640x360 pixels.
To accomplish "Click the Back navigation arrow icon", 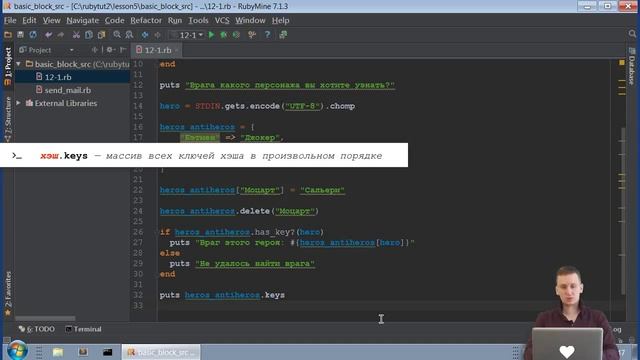I will [145, 35].
